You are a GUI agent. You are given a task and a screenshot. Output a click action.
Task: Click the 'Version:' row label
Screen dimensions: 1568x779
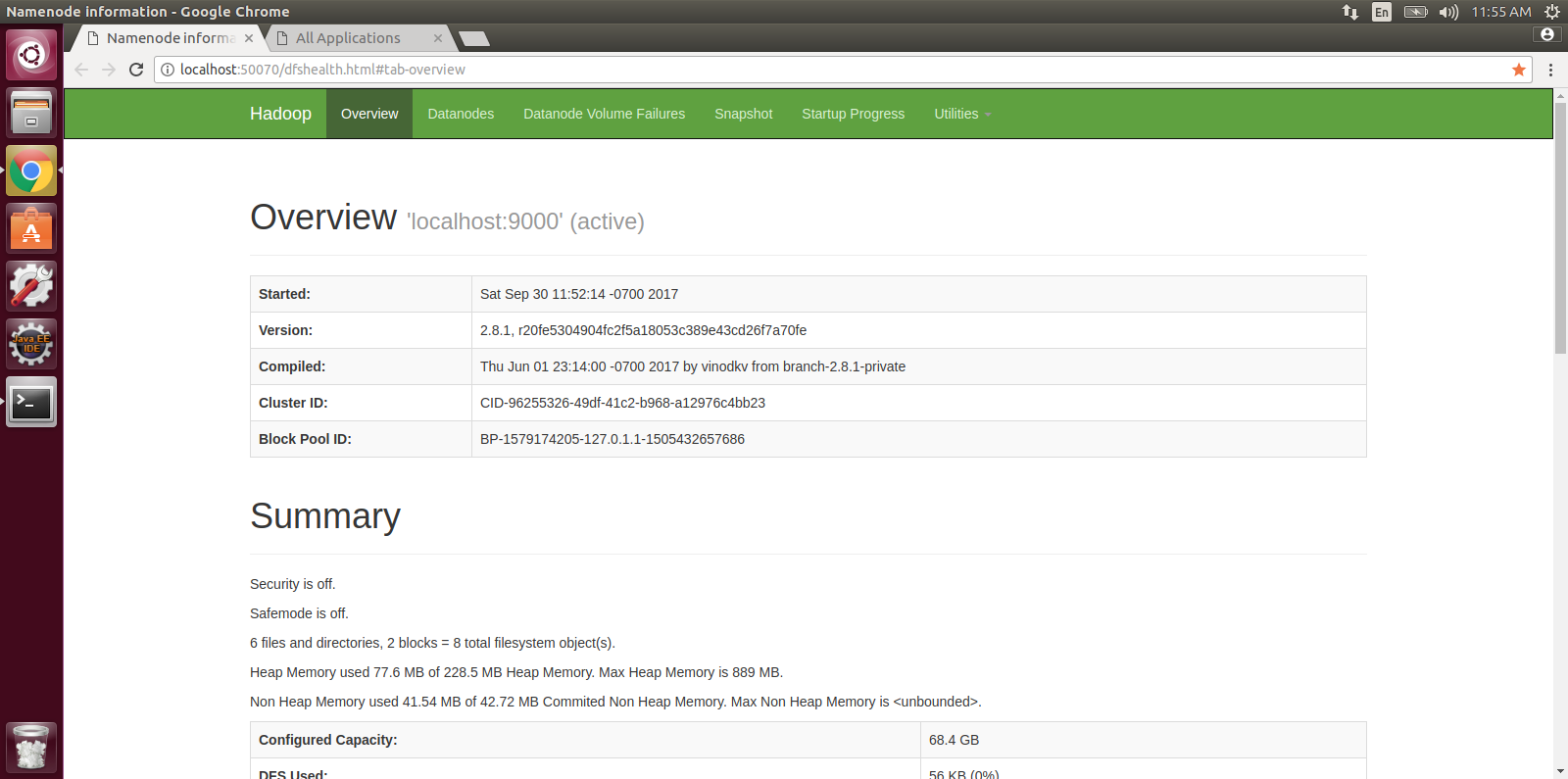(285, 330)
